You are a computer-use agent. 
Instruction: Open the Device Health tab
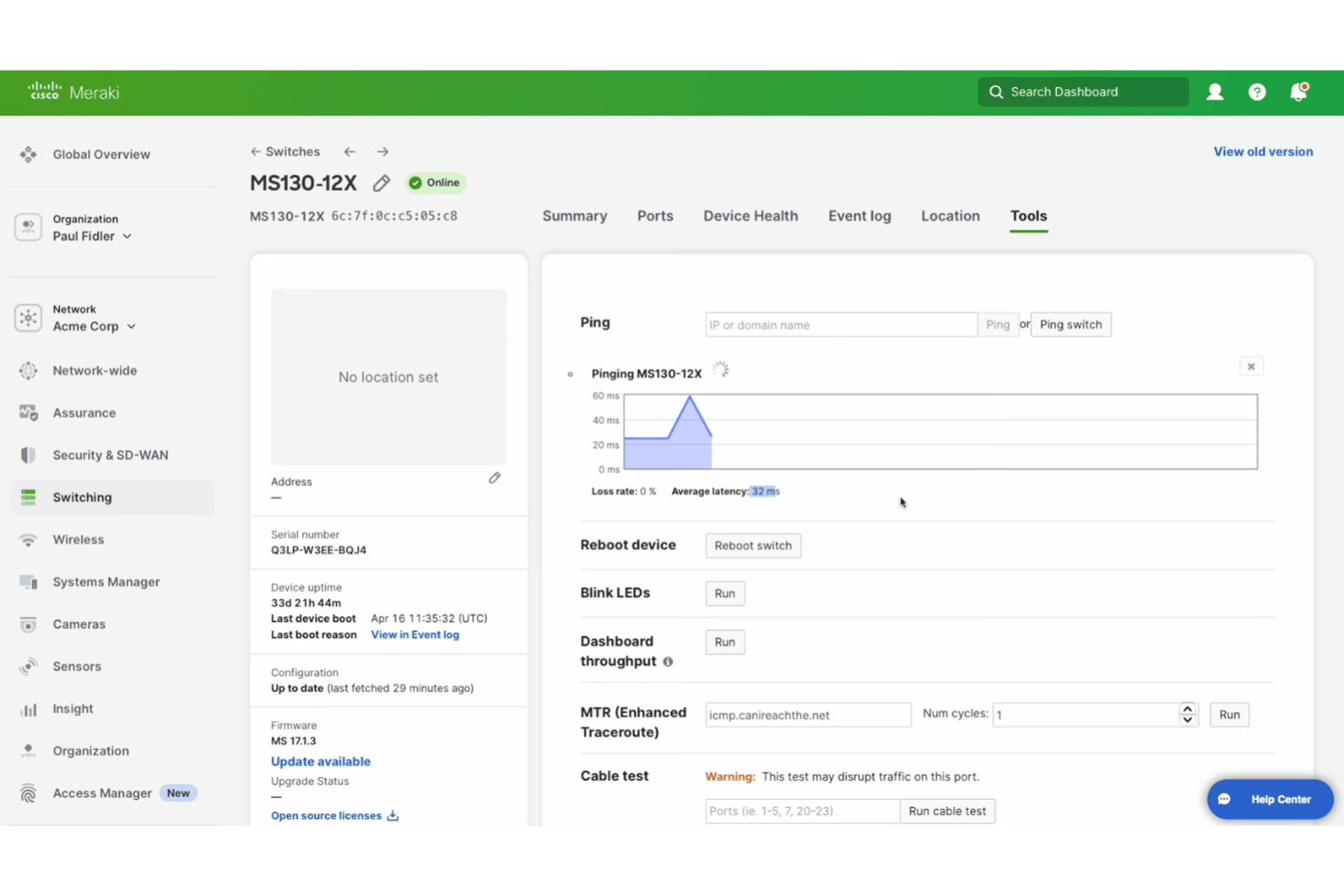click(x=750, y=216)
